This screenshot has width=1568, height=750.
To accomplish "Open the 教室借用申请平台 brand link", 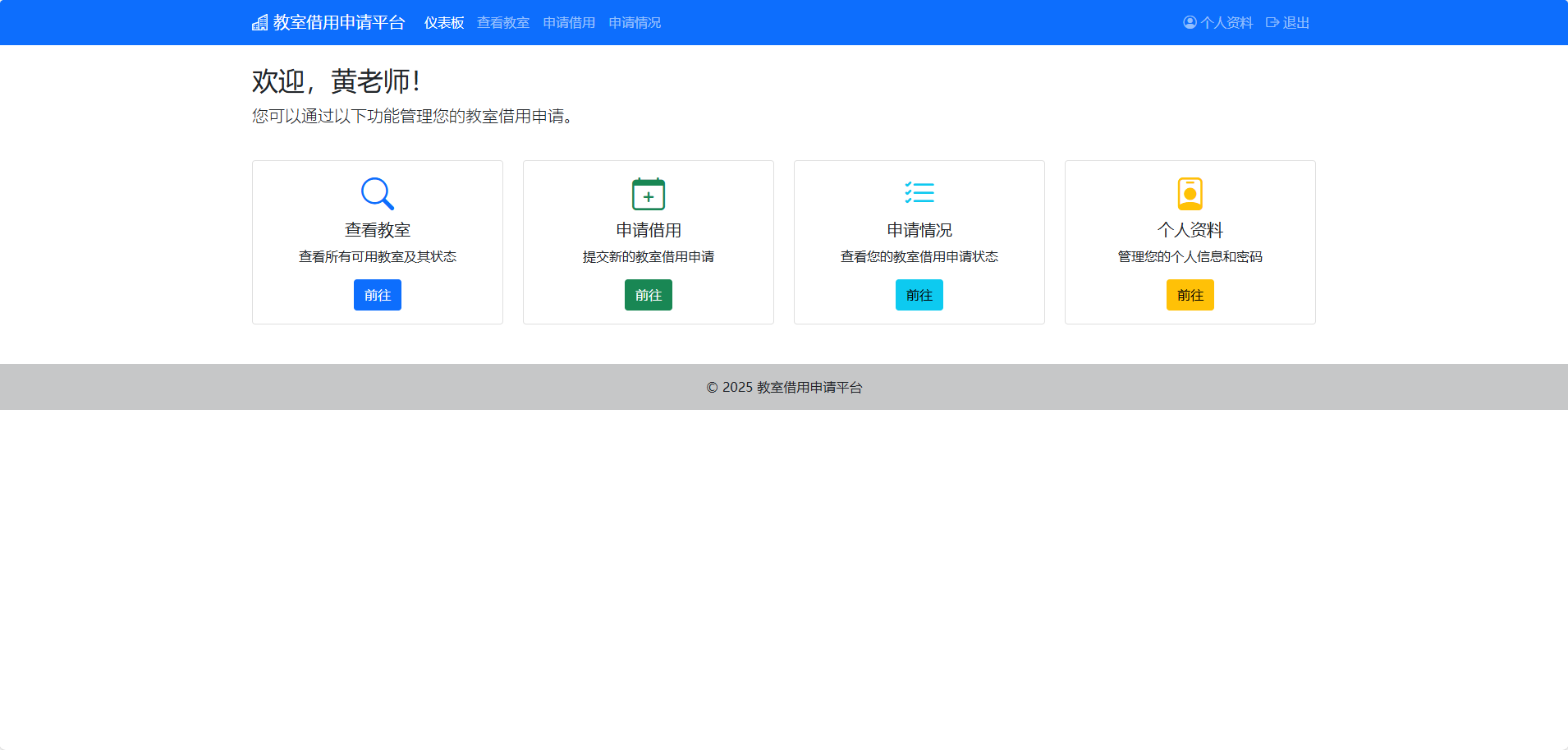I will (328, 22).
